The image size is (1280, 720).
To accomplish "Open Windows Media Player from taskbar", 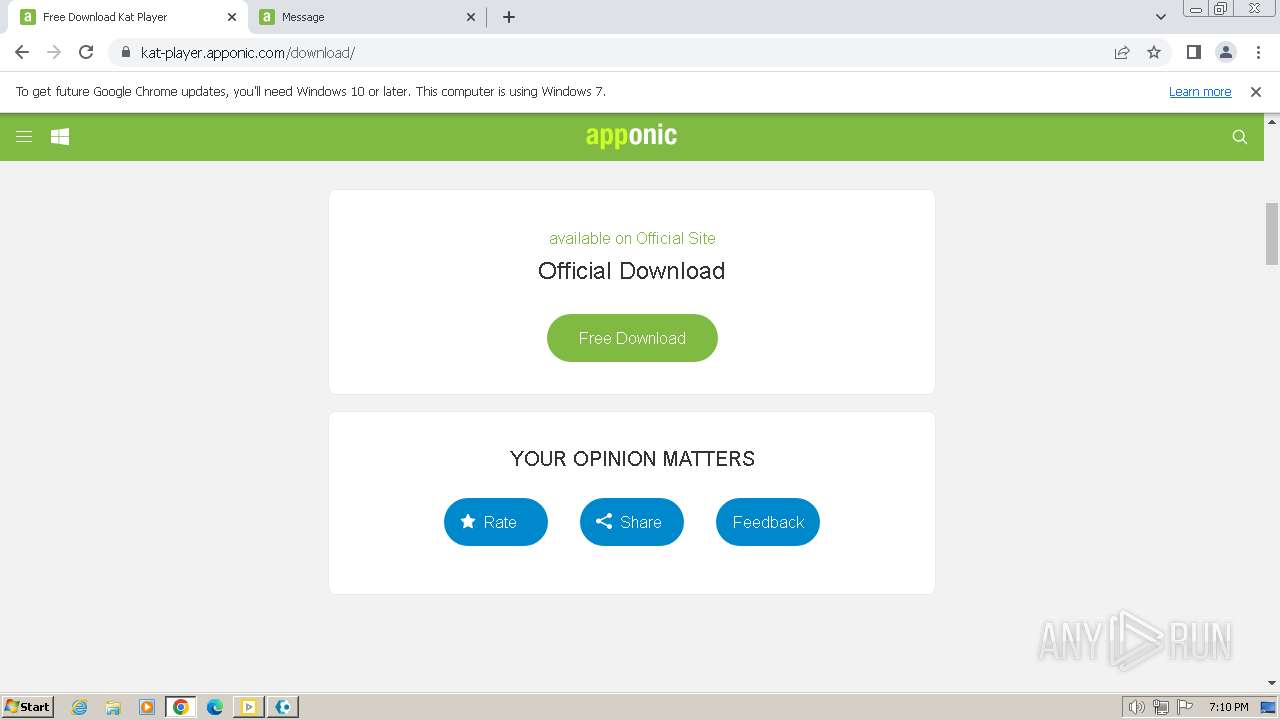I will pyautogui.click(x=147, y=707).
